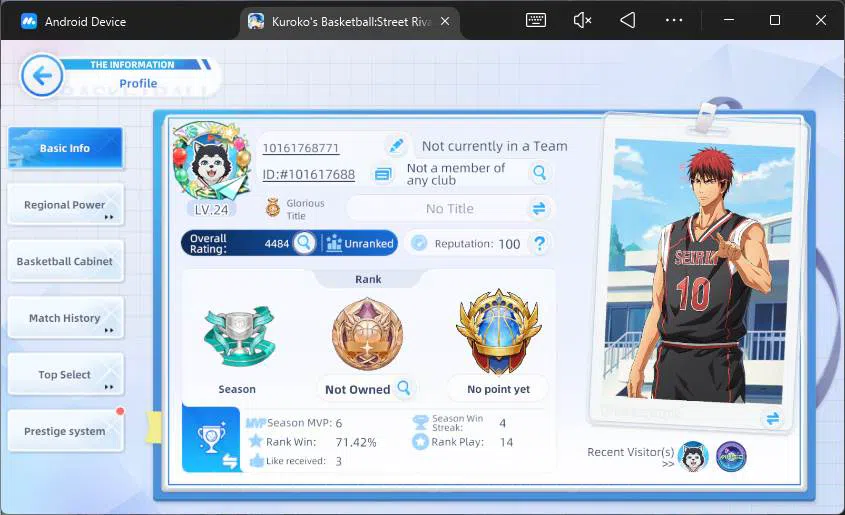Change the Kagami card with the swap icon

(772, 418)
